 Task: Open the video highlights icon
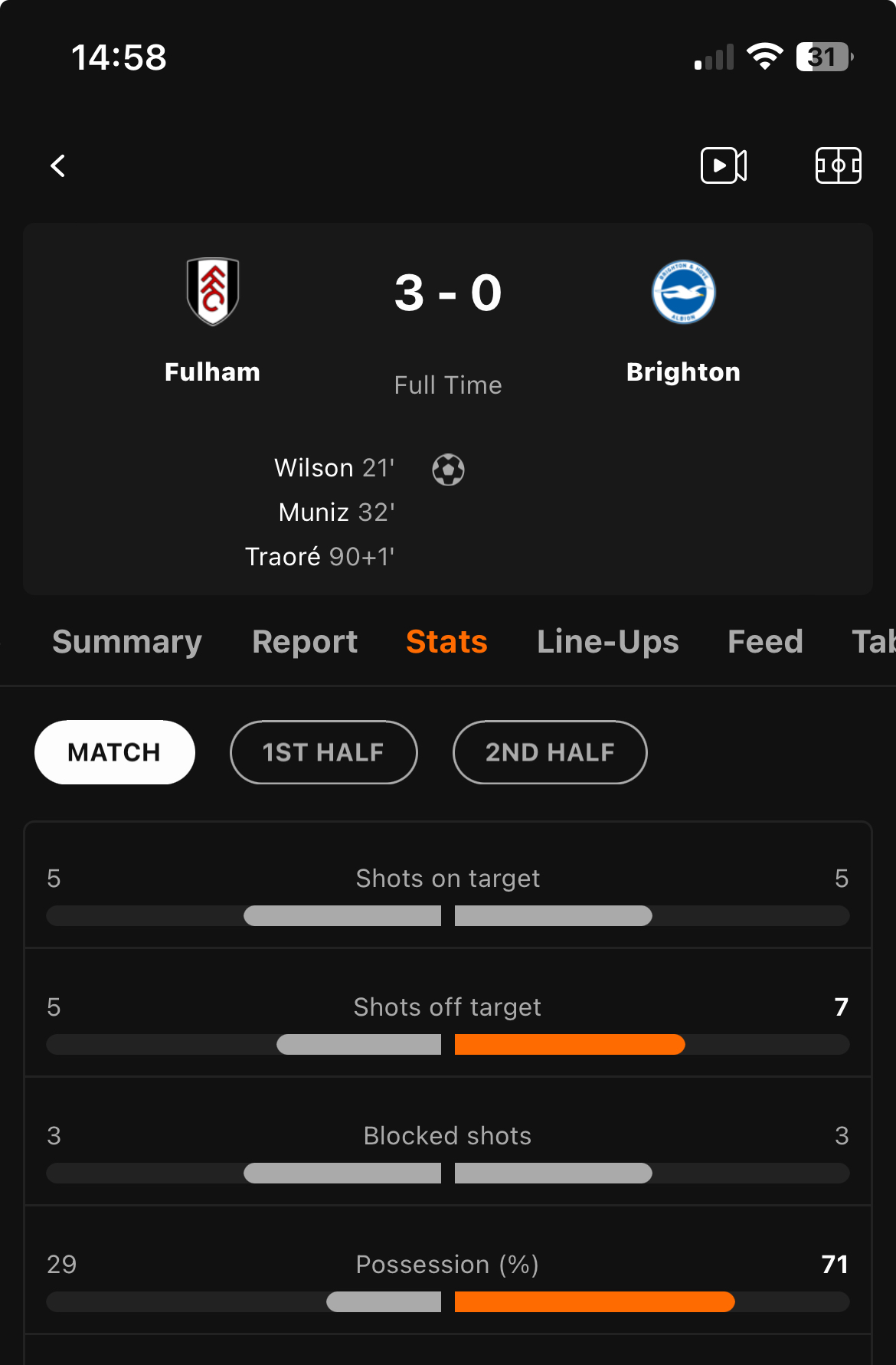click(724, 165)
